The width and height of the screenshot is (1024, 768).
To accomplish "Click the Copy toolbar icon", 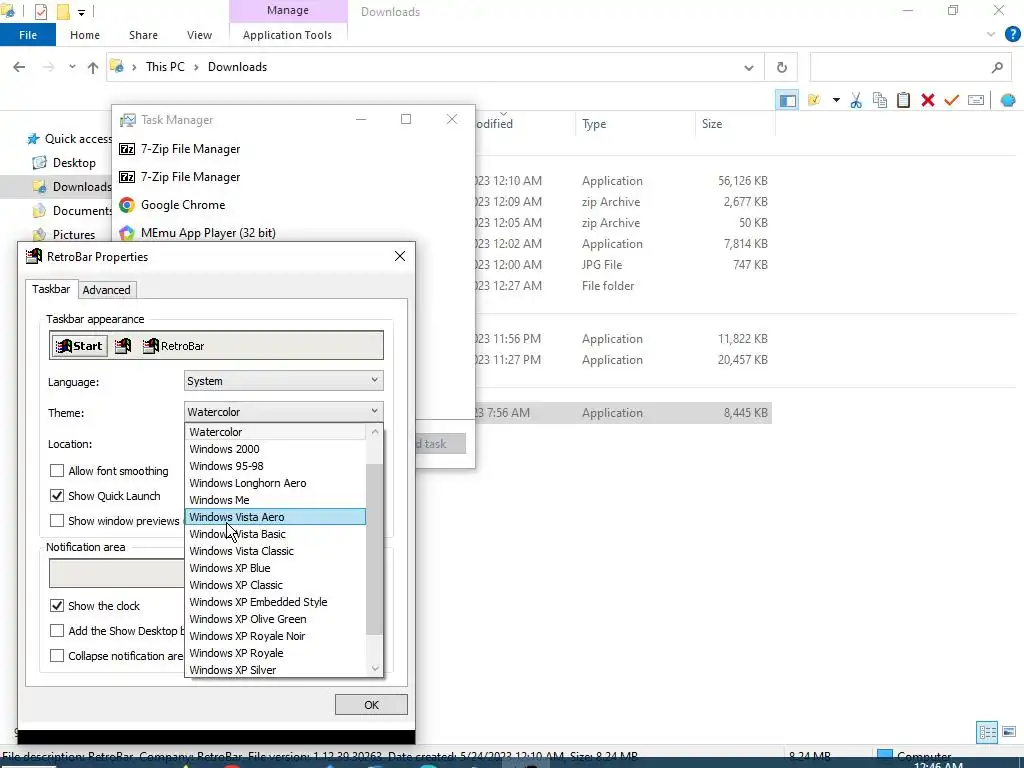I will coord(880,101).
